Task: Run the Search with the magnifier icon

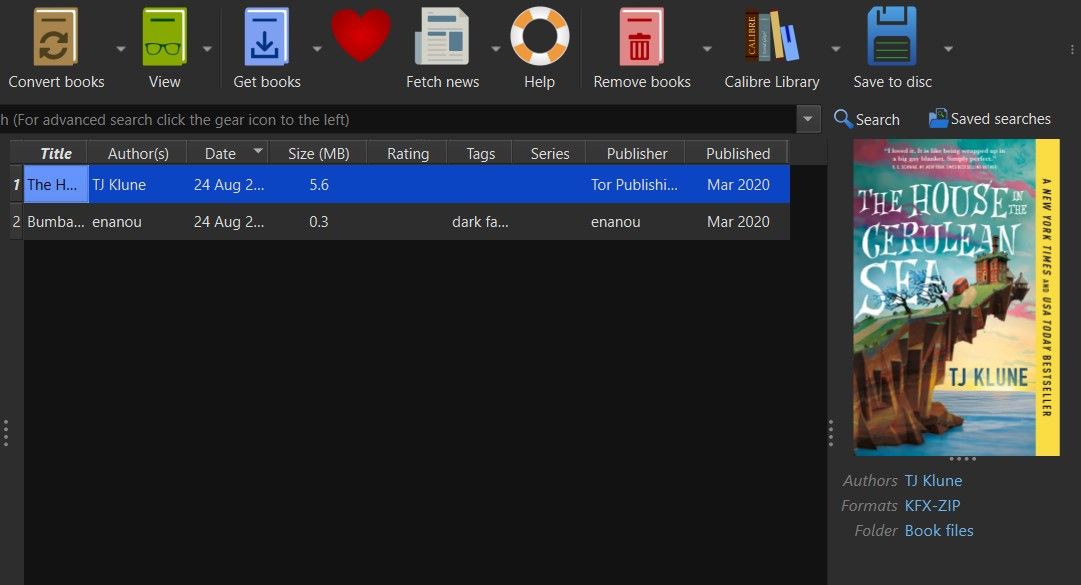Action: 866,119
